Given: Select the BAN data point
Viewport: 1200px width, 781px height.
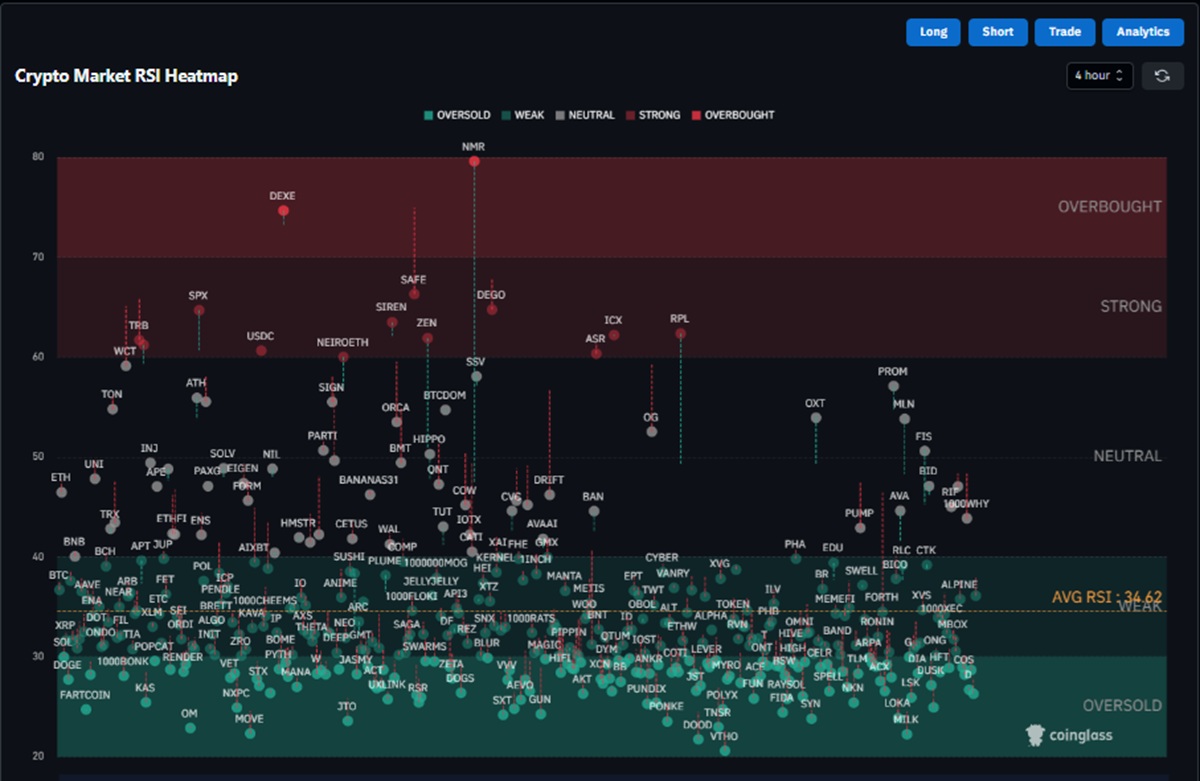Looking at the screenshot, I should click(594, 511).
